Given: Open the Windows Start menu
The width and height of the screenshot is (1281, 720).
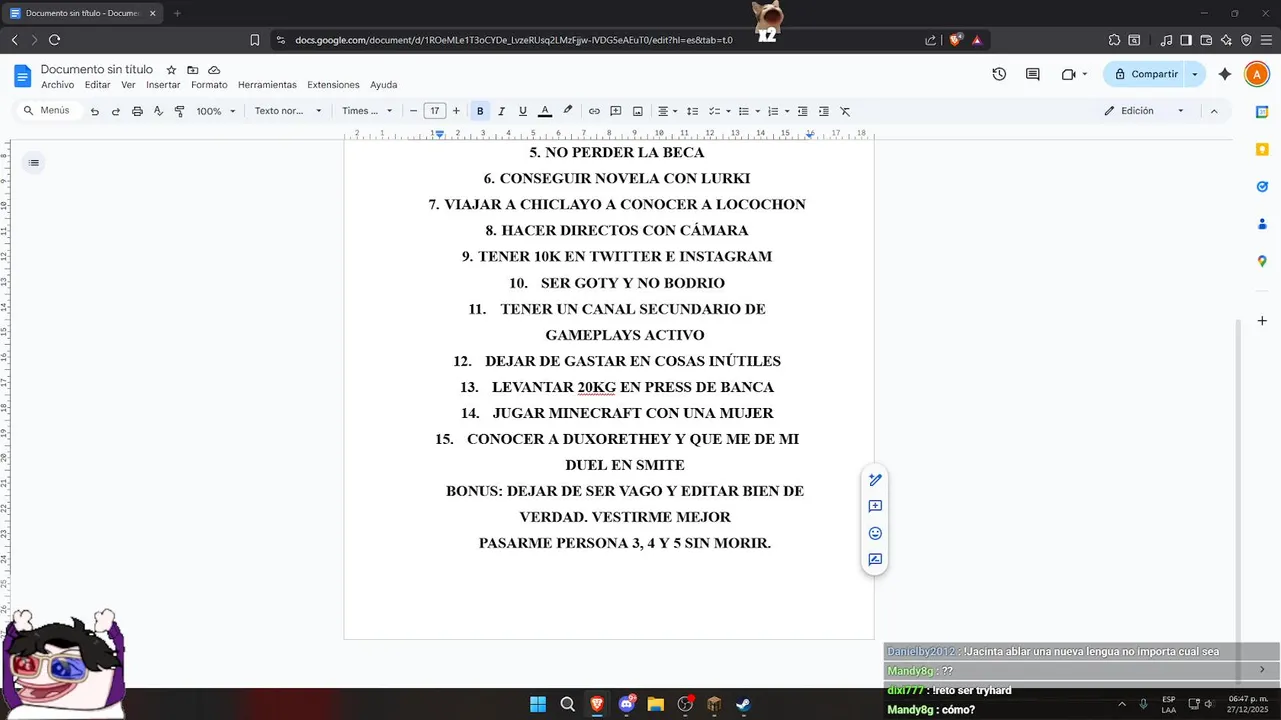Looking at the screenshot, I should (x=538, y=704).
